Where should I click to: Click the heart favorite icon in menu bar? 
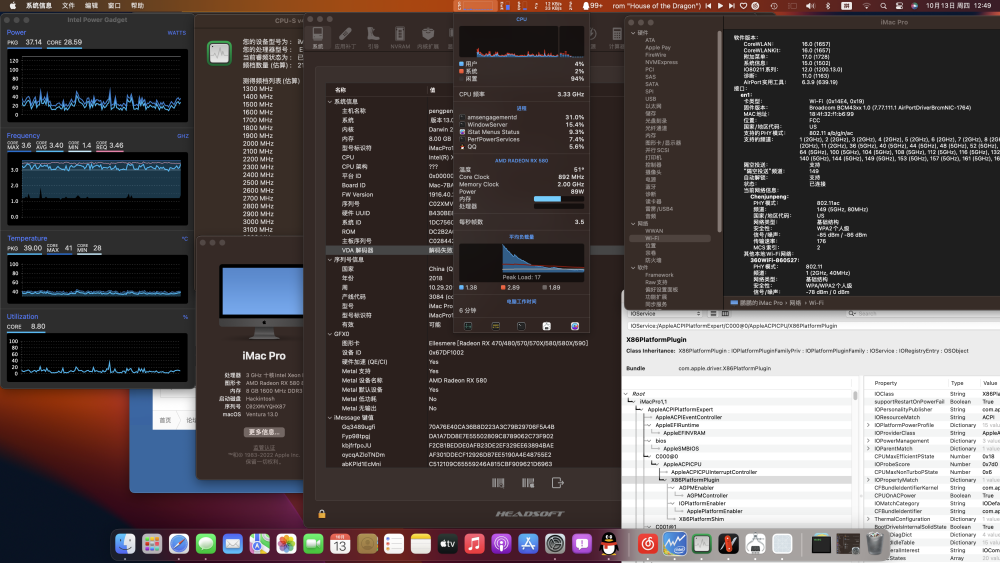(x=744, y=6)
